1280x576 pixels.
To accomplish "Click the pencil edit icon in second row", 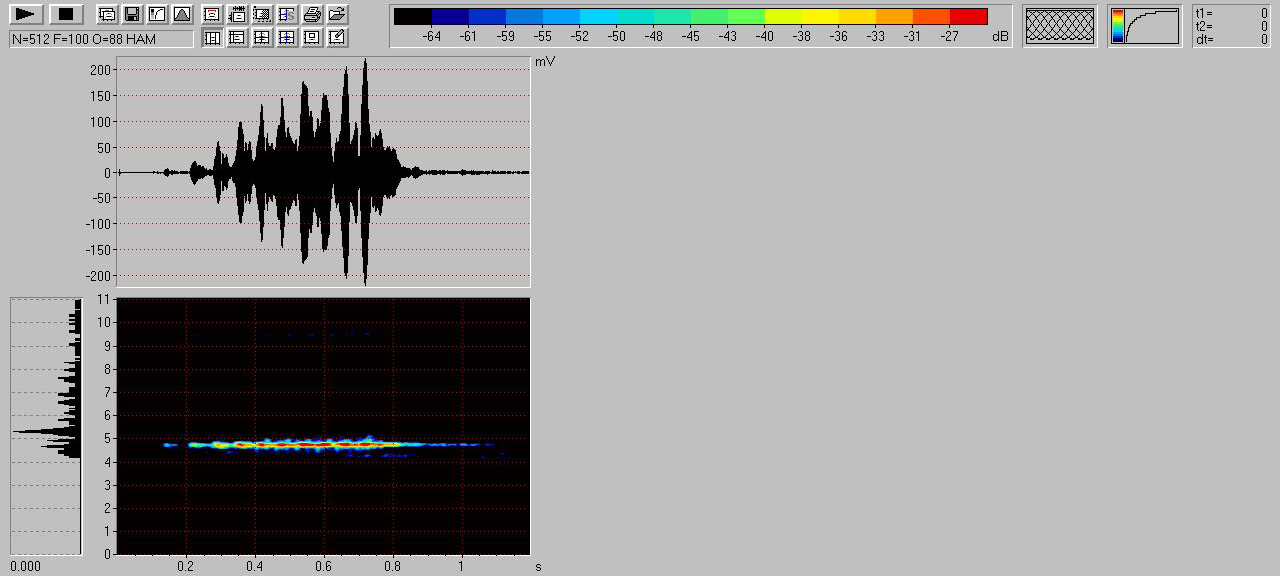I will pos(337,38).
